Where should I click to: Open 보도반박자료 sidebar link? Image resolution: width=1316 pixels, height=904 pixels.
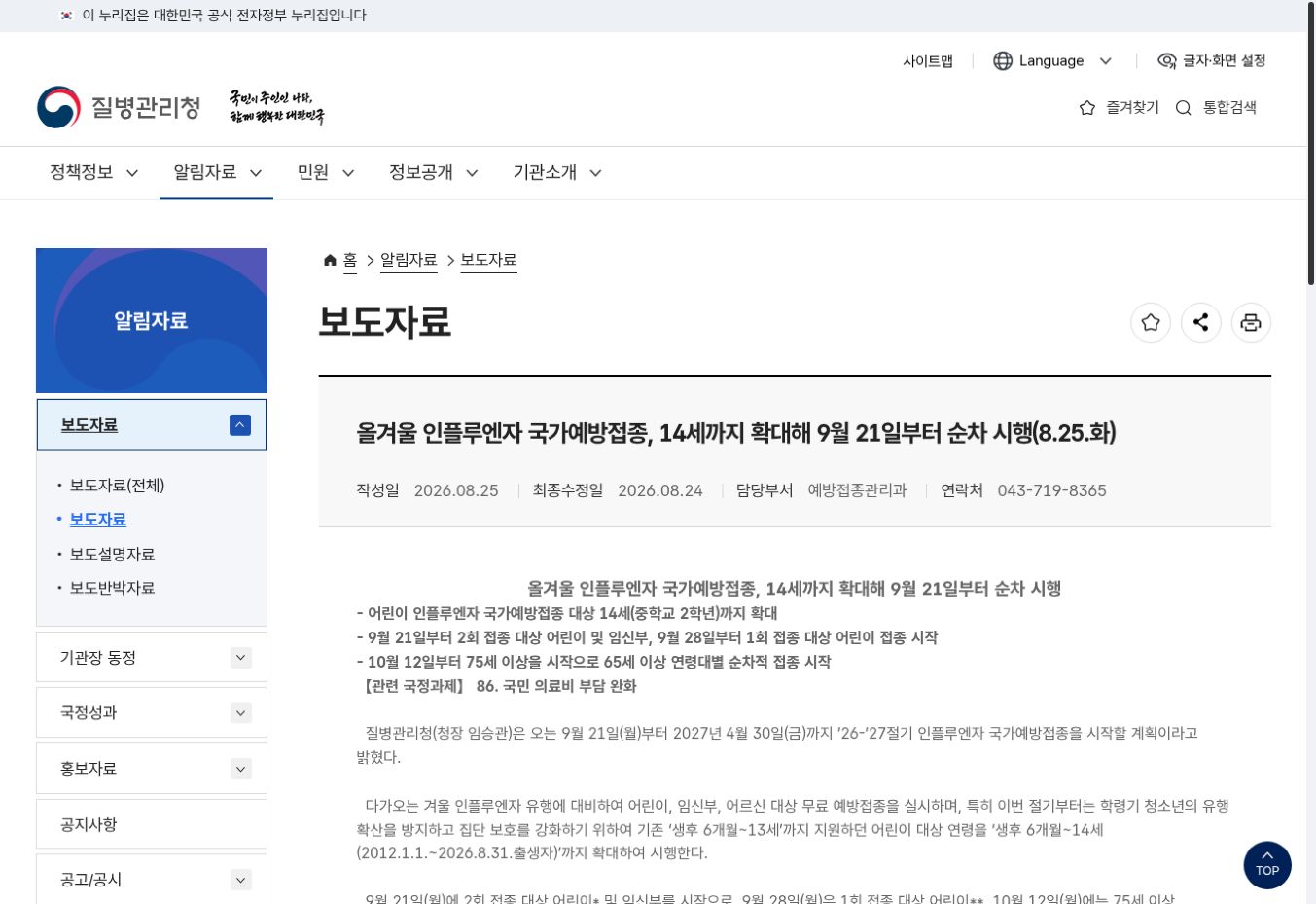click(112, 588)
